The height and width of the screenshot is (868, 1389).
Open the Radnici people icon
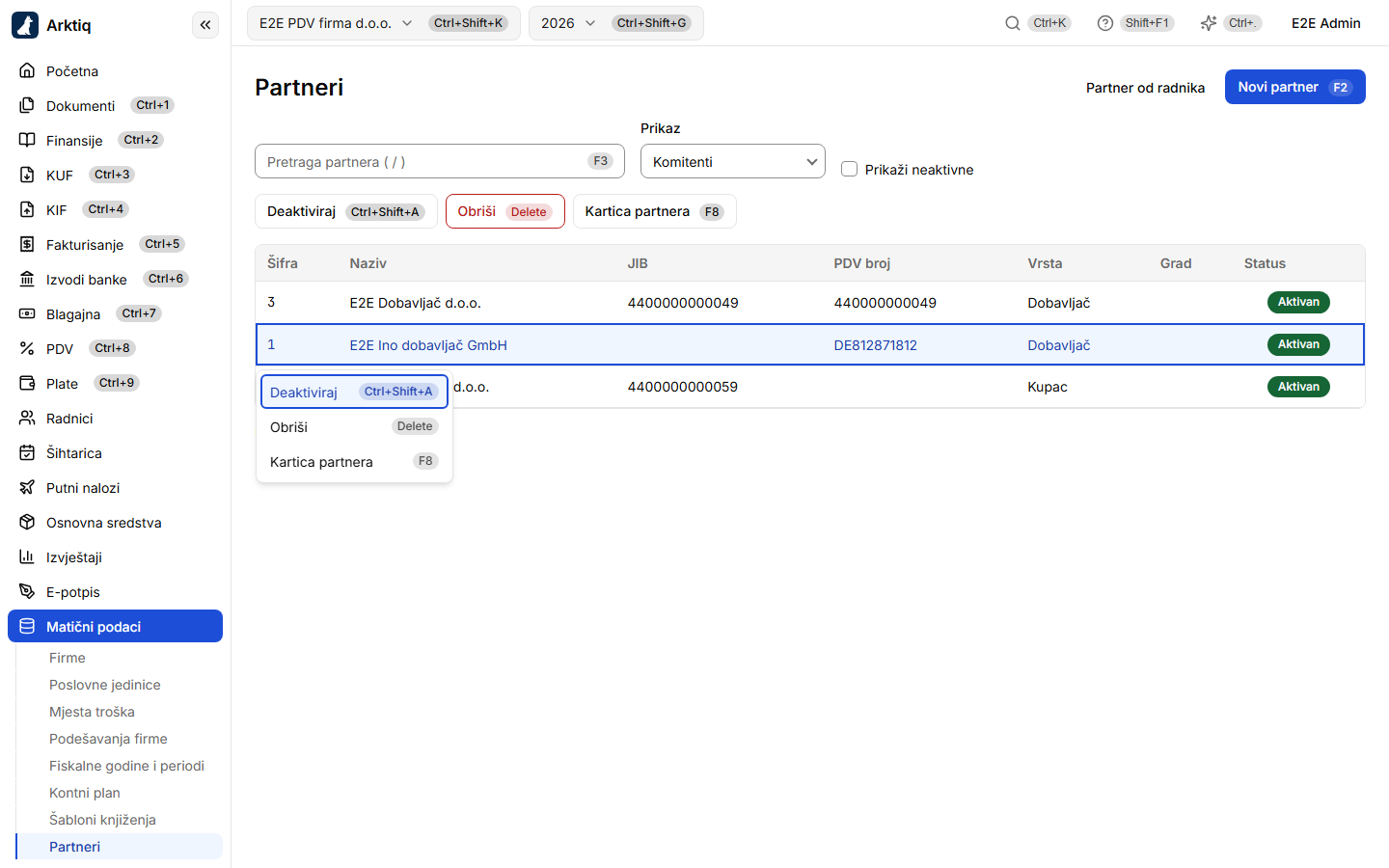coord(27,419)
